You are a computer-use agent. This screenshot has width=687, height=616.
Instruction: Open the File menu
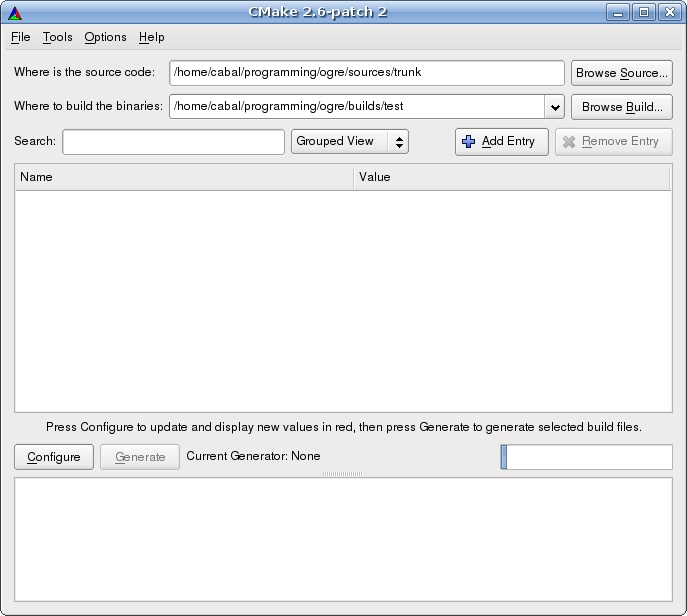(21, 37)
